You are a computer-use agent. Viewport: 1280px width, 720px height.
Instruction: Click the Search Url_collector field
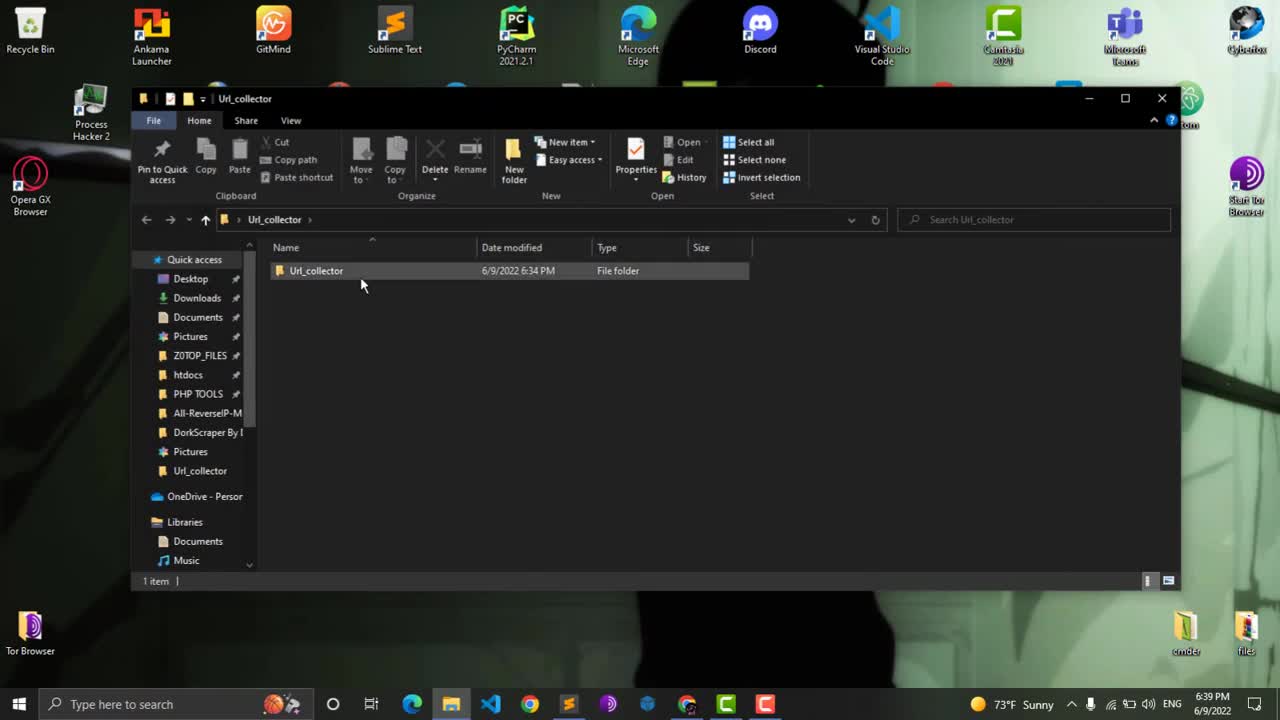coord(1034,220)
